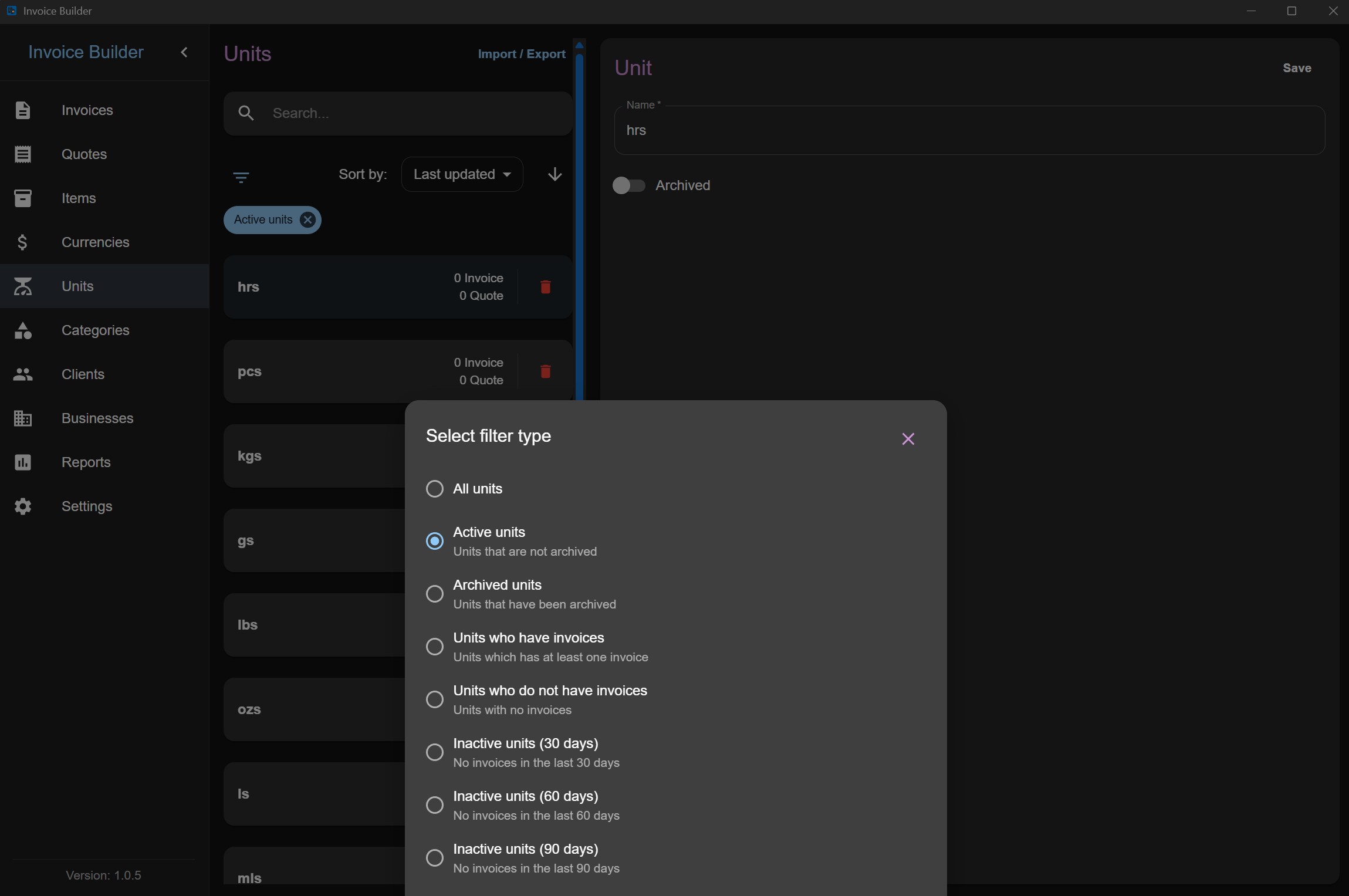Delete the hrs unit with trash icon

coord(545,286)
